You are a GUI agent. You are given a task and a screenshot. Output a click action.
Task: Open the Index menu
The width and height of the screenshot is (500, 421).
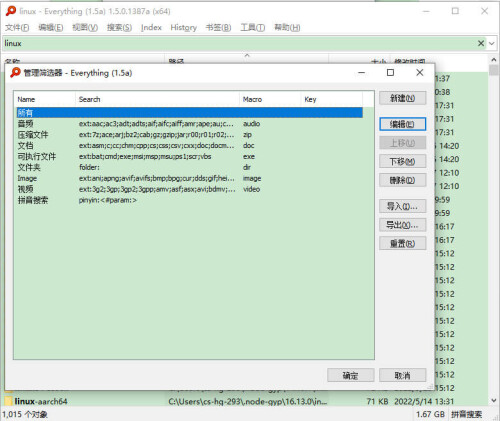(151, 27)
